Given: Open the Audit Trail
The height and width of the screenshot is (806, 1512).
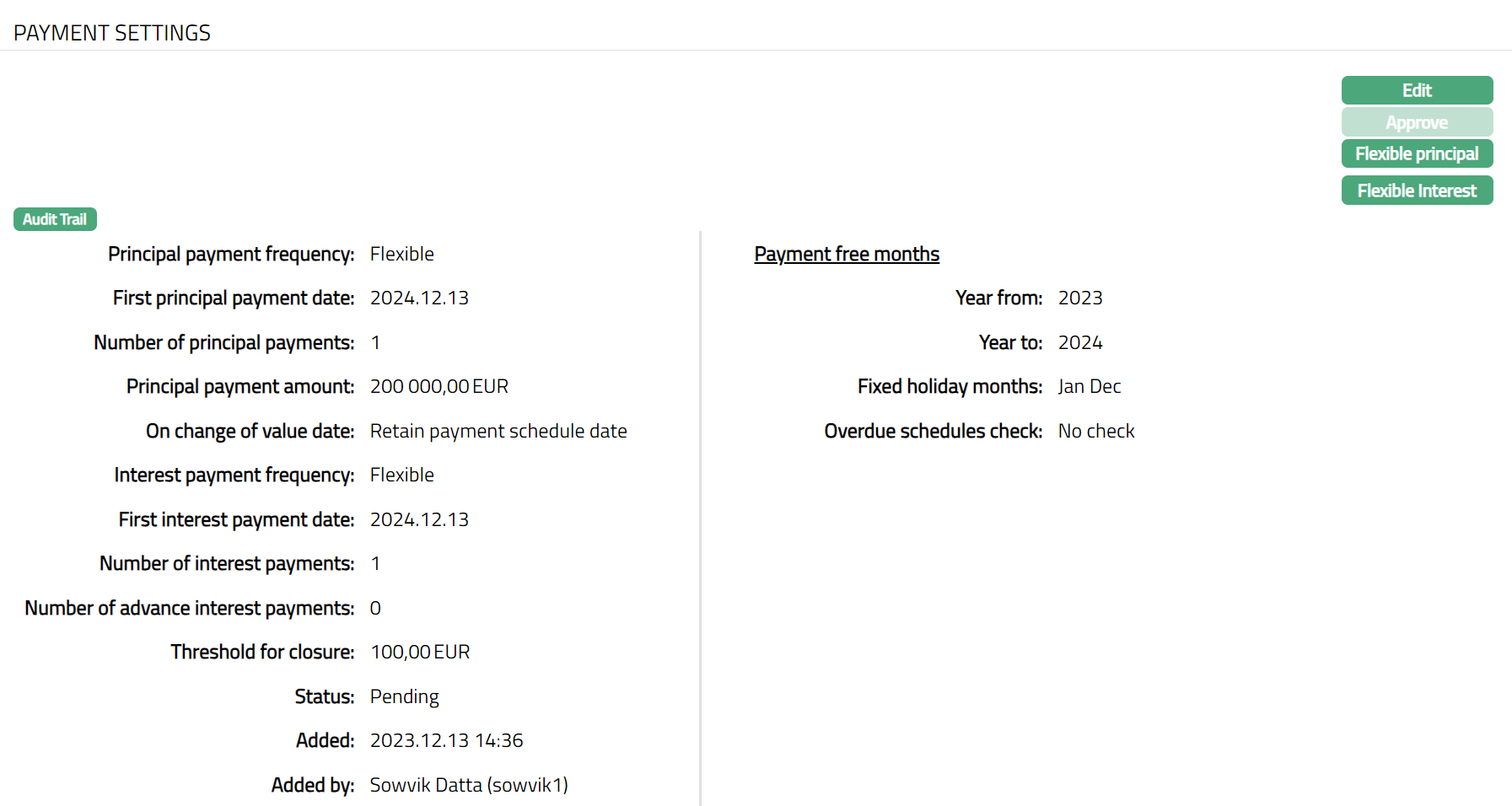Looking at the screenshot, I should [55, 219].
